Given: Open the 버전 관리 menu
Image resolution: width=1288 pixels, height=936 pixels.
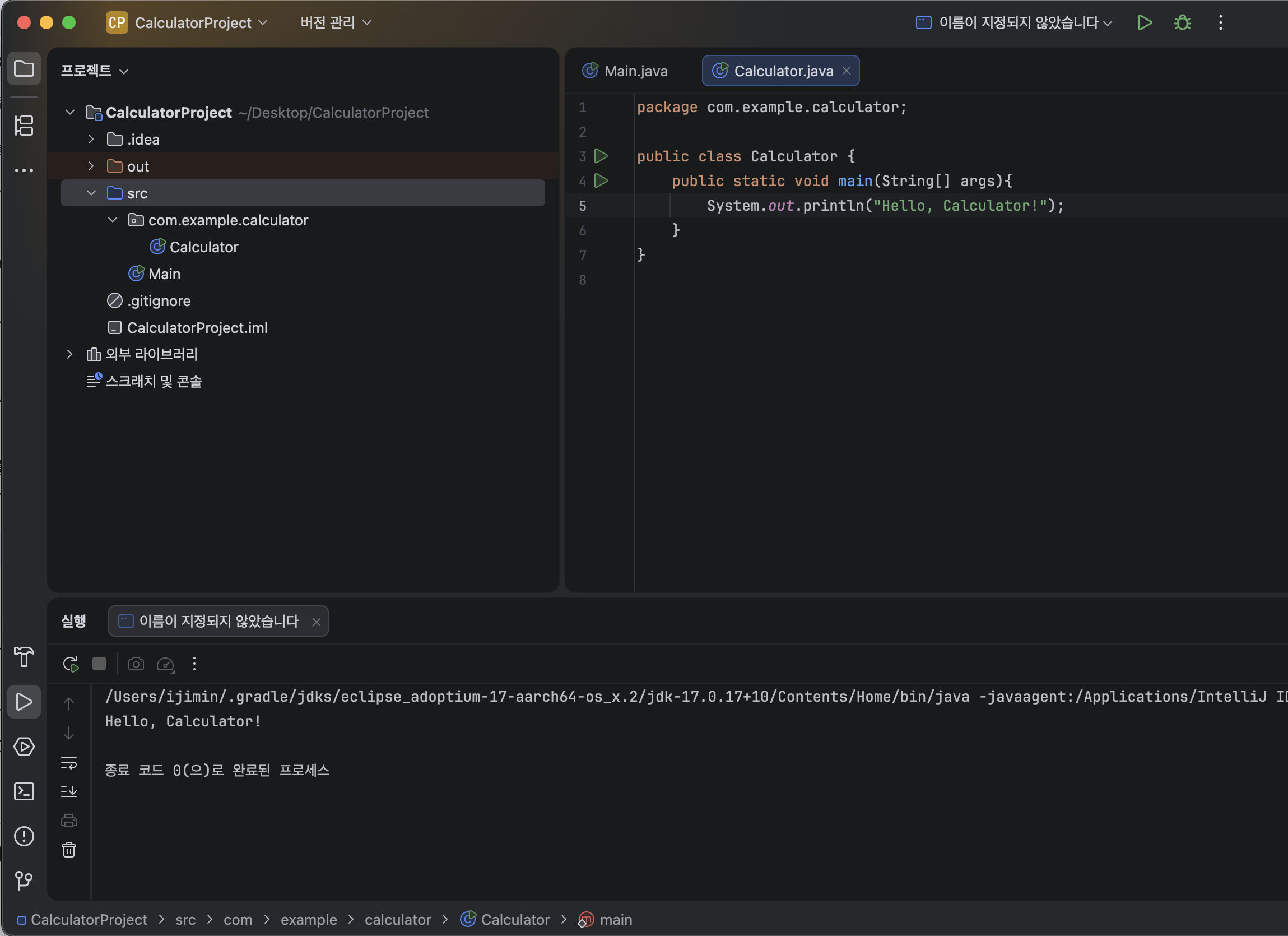Looking at the screenshot, I should [x=336, y=23].
